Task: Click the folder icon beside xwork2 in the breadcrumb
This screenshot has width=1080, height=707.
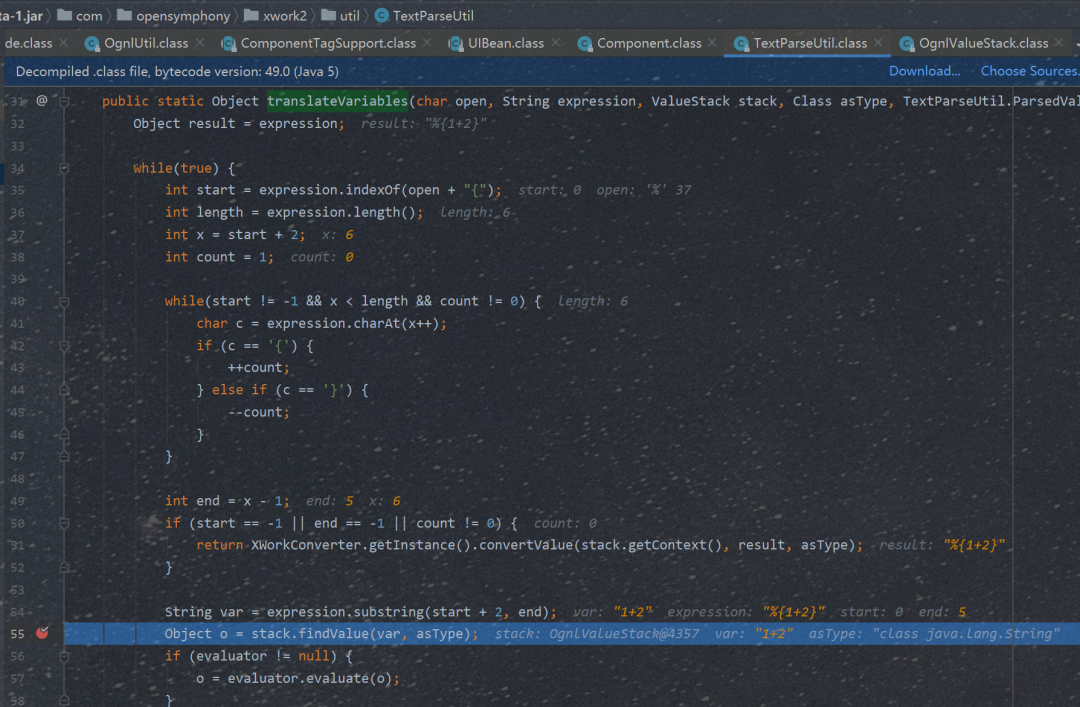Action: (x=251, y=15)
